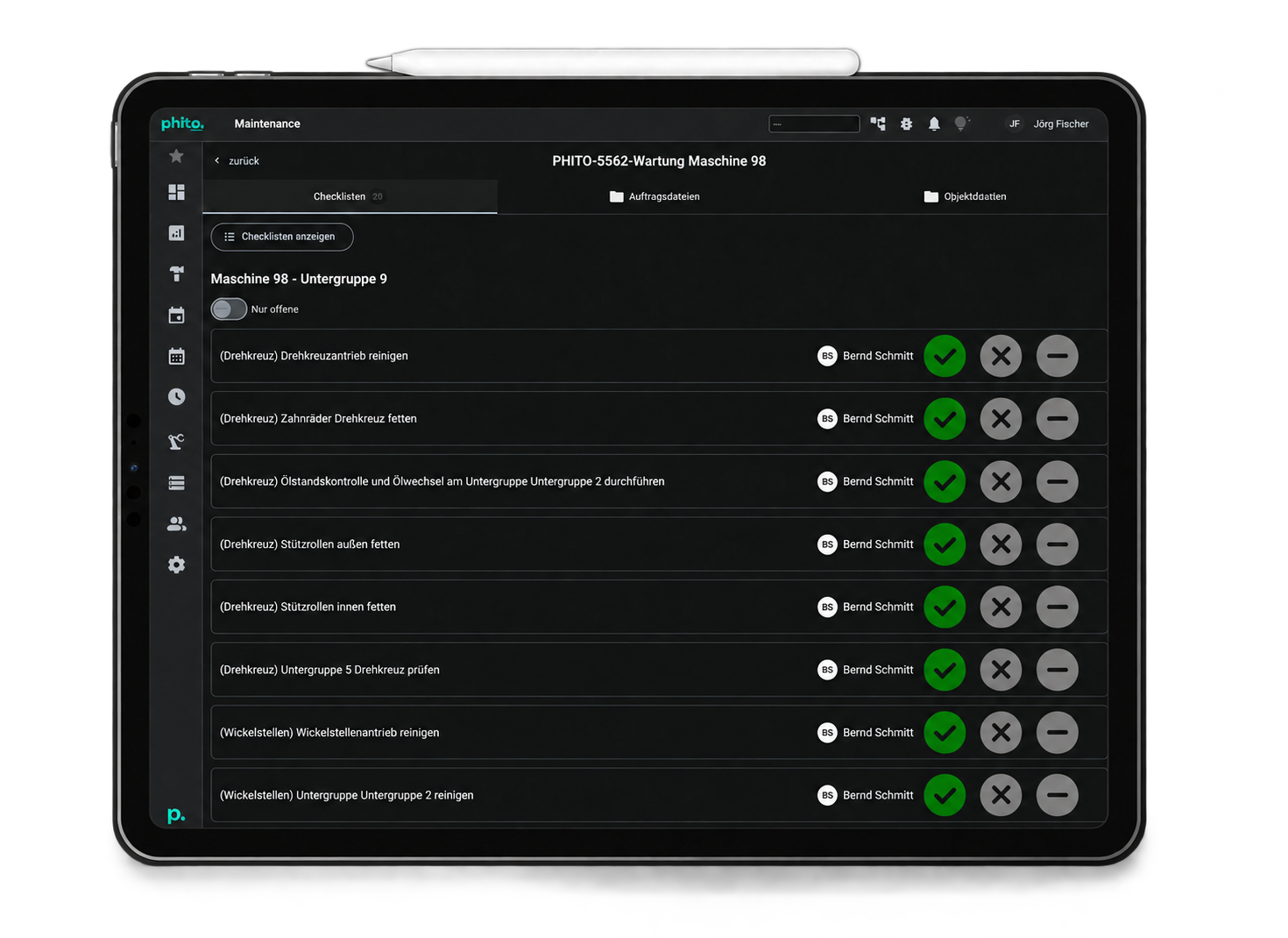Open notifications bell in the header

(x=934, y=124)
